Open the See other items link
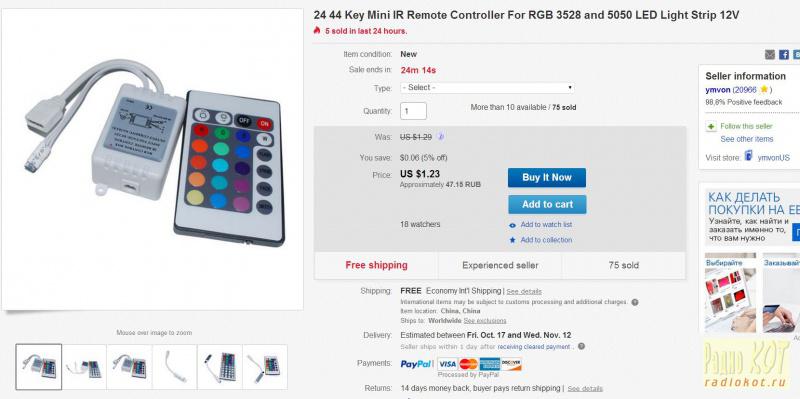 coord(747,139)
